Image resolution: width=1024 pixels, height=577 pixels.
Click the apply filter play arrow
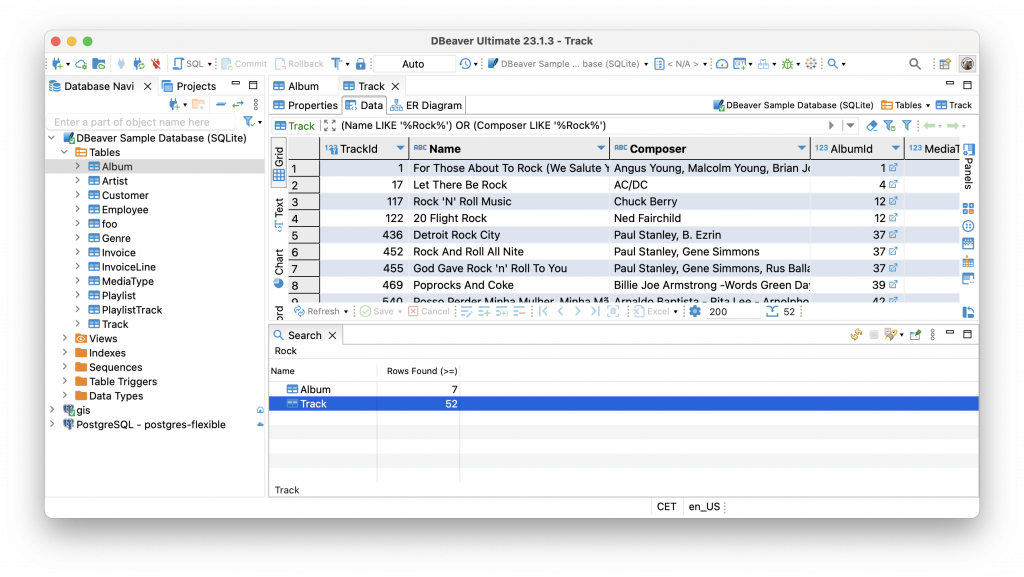831,125
